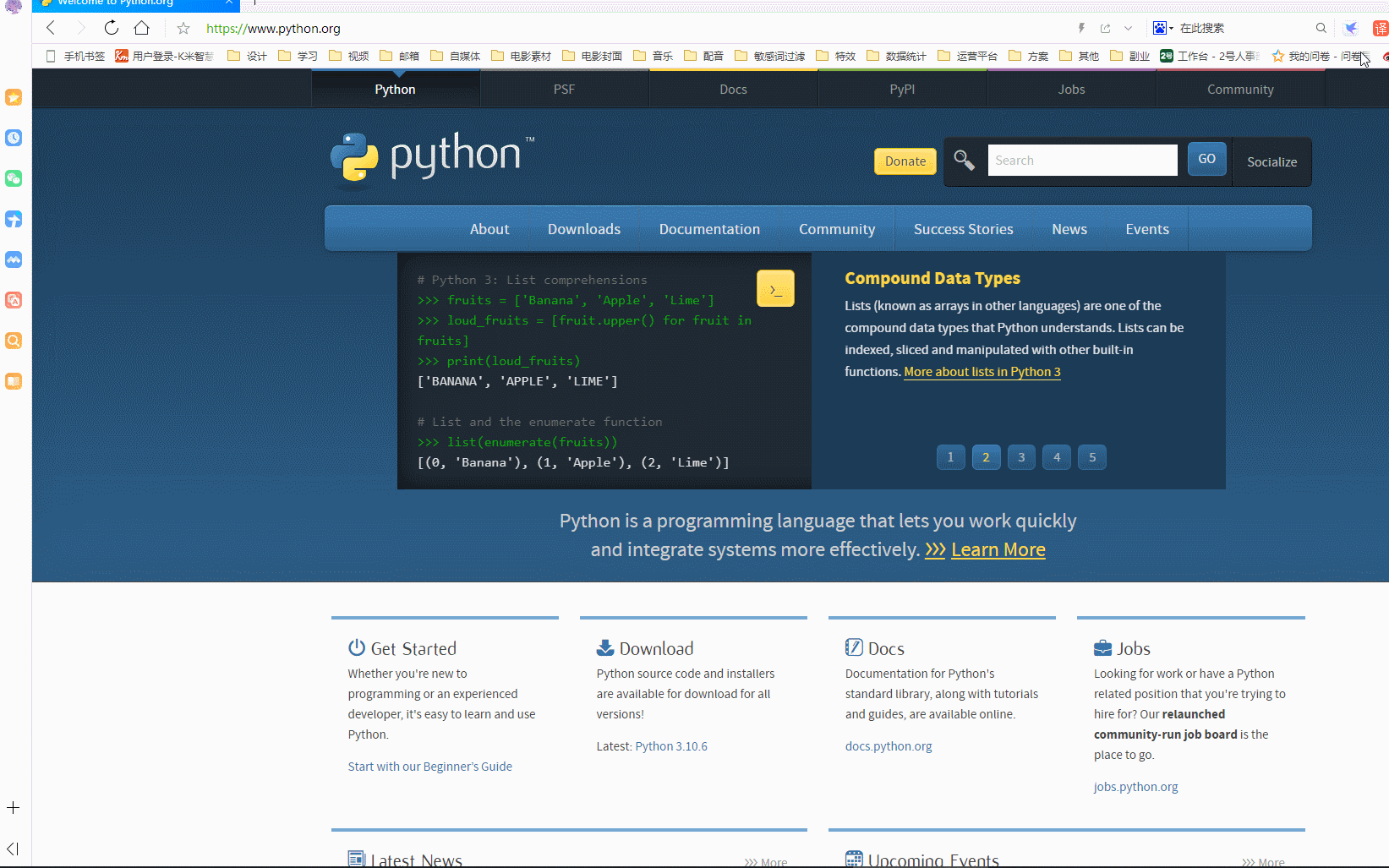Open the Events navigation menu

tap(1147, 229)
